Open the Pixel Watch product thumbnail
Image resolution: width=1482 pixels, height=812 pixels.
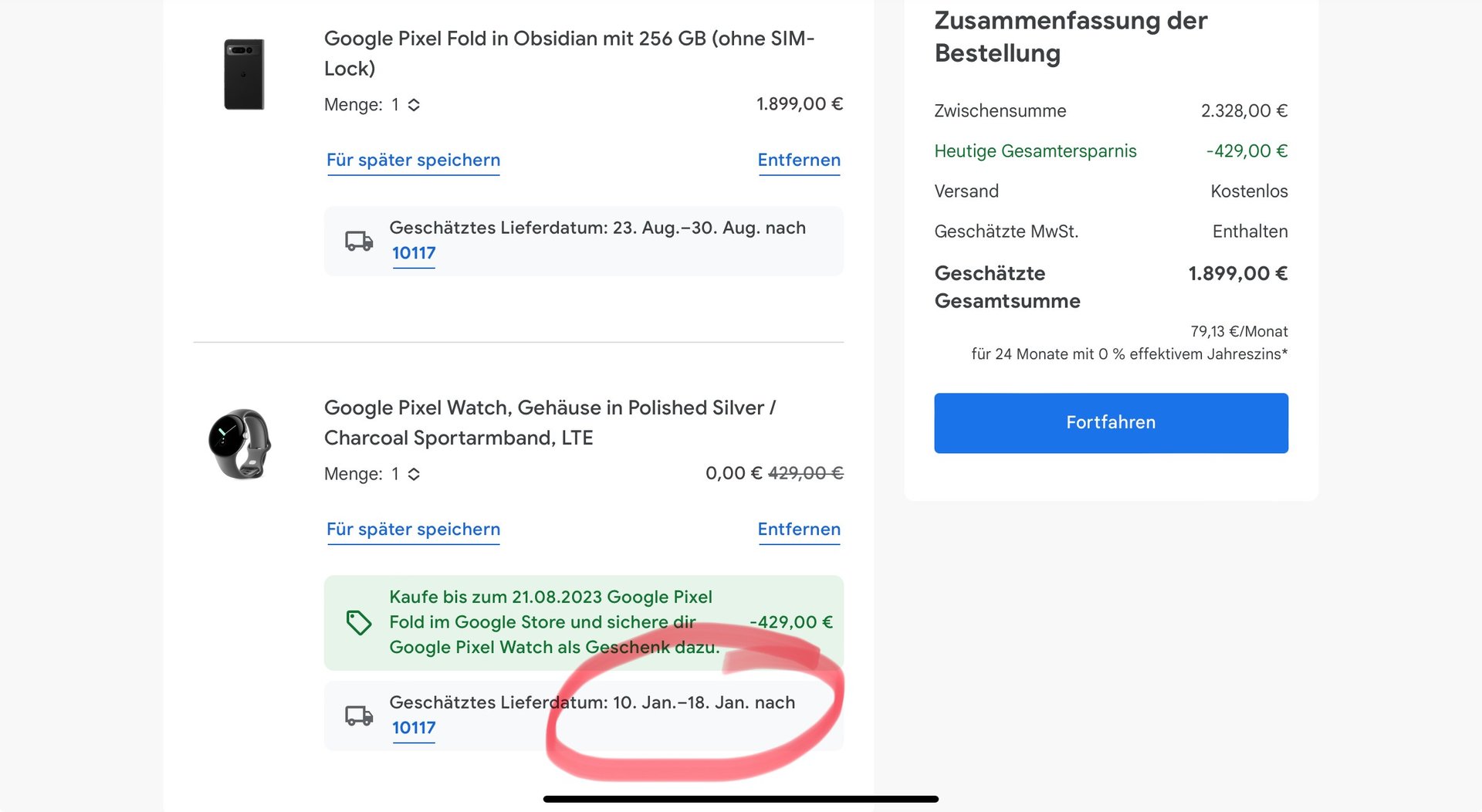click(x=240, y=444)
